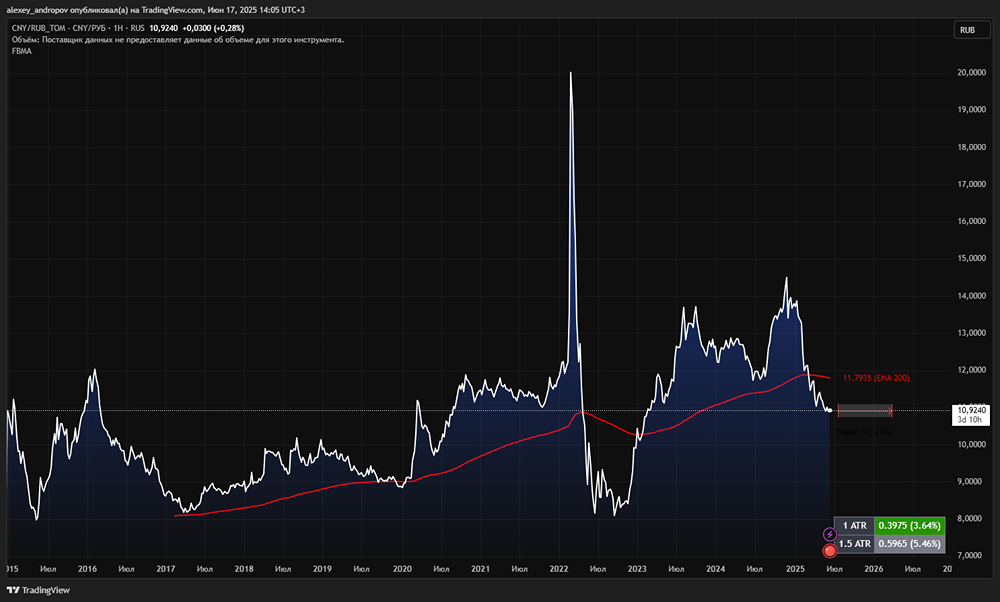This screenshot has height=602, width=1000.
Task: Click the TradingView logo
Action: (38, 590)
